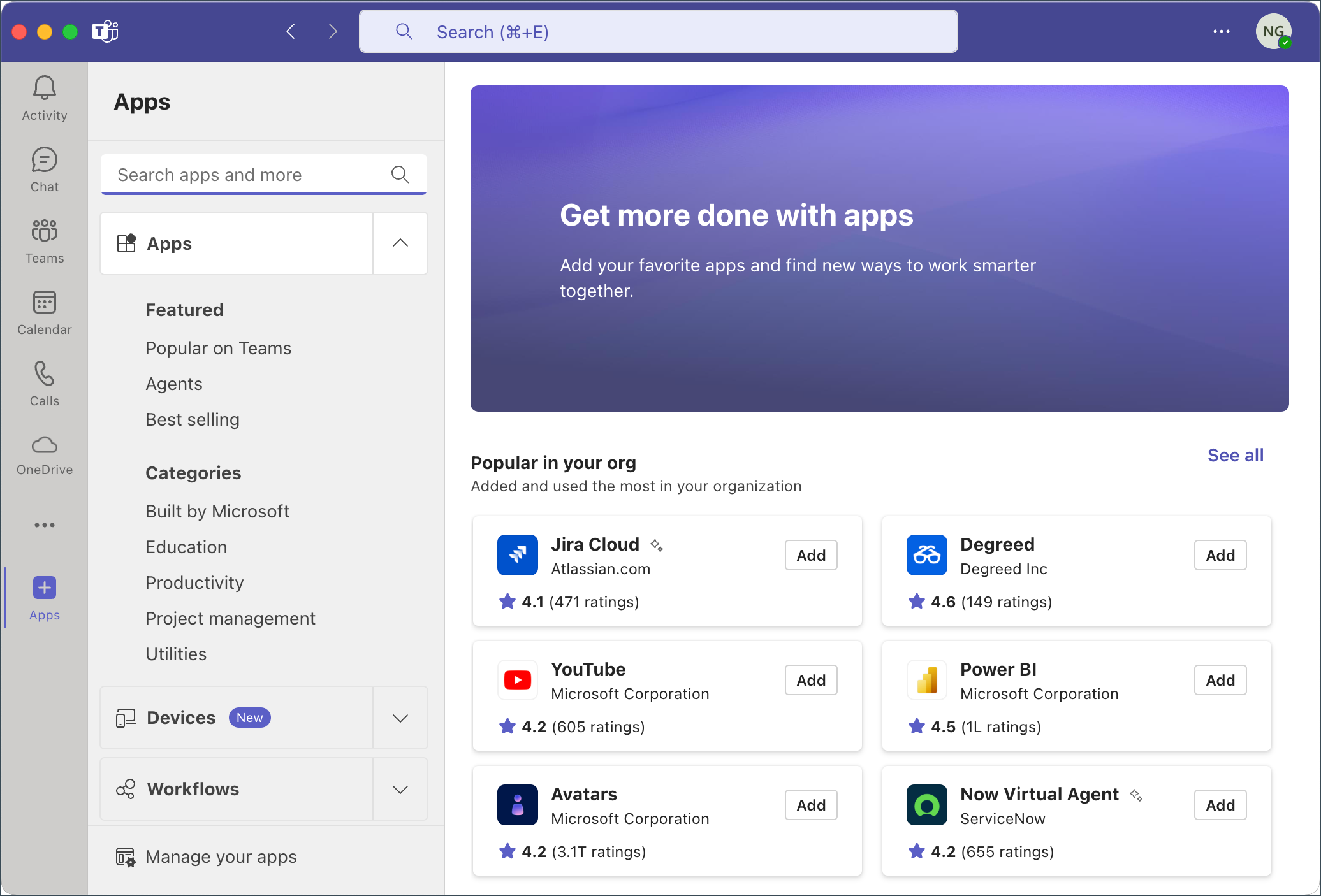This screenshot has height=896, width=1321.
Task: Click the Now Virtual Agent sparkle badge
Action: coord(1136,795)
